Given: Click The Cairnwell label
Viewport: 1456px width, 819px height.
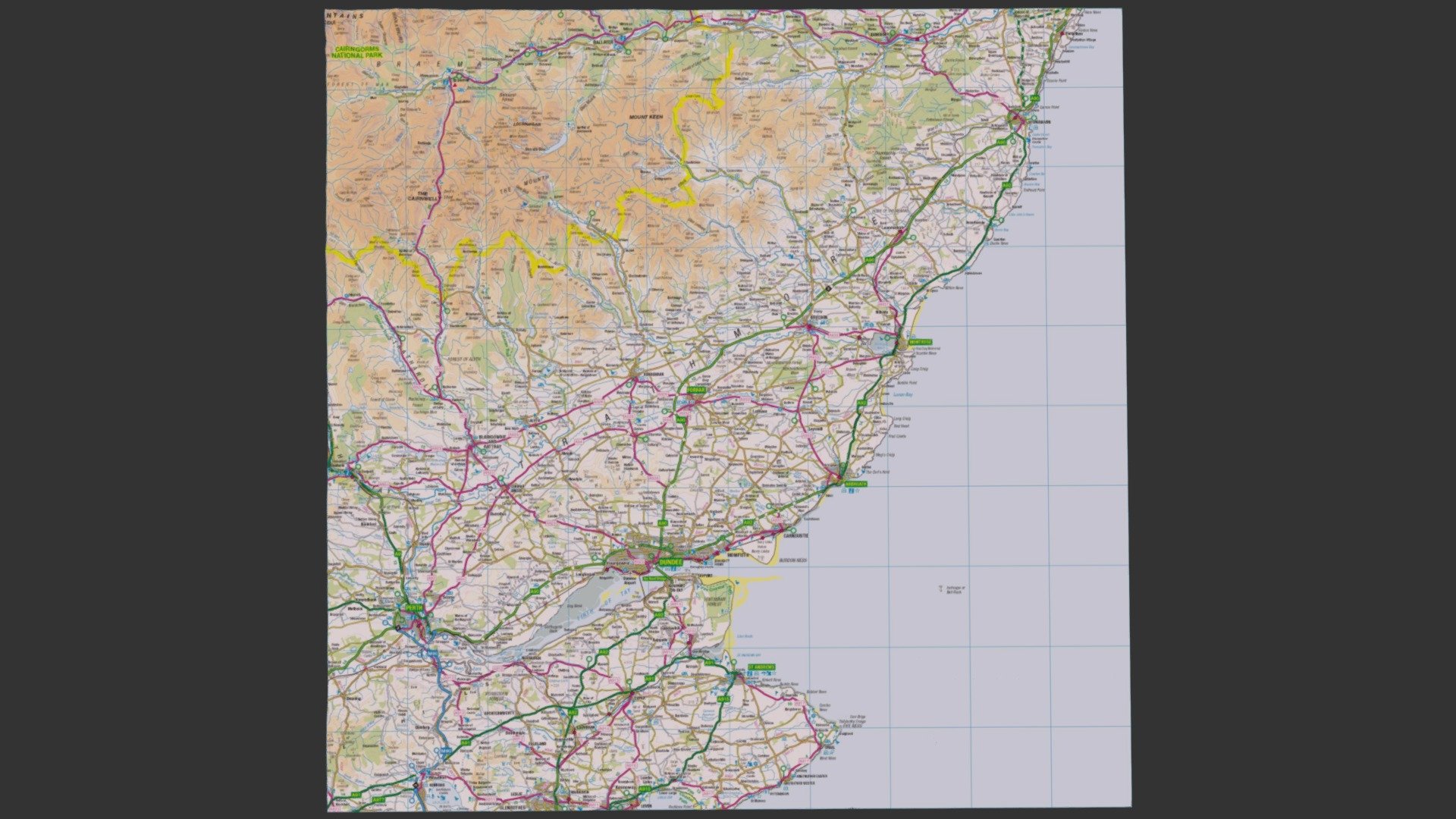Looking at the screenshot, I should click(422, 196).
